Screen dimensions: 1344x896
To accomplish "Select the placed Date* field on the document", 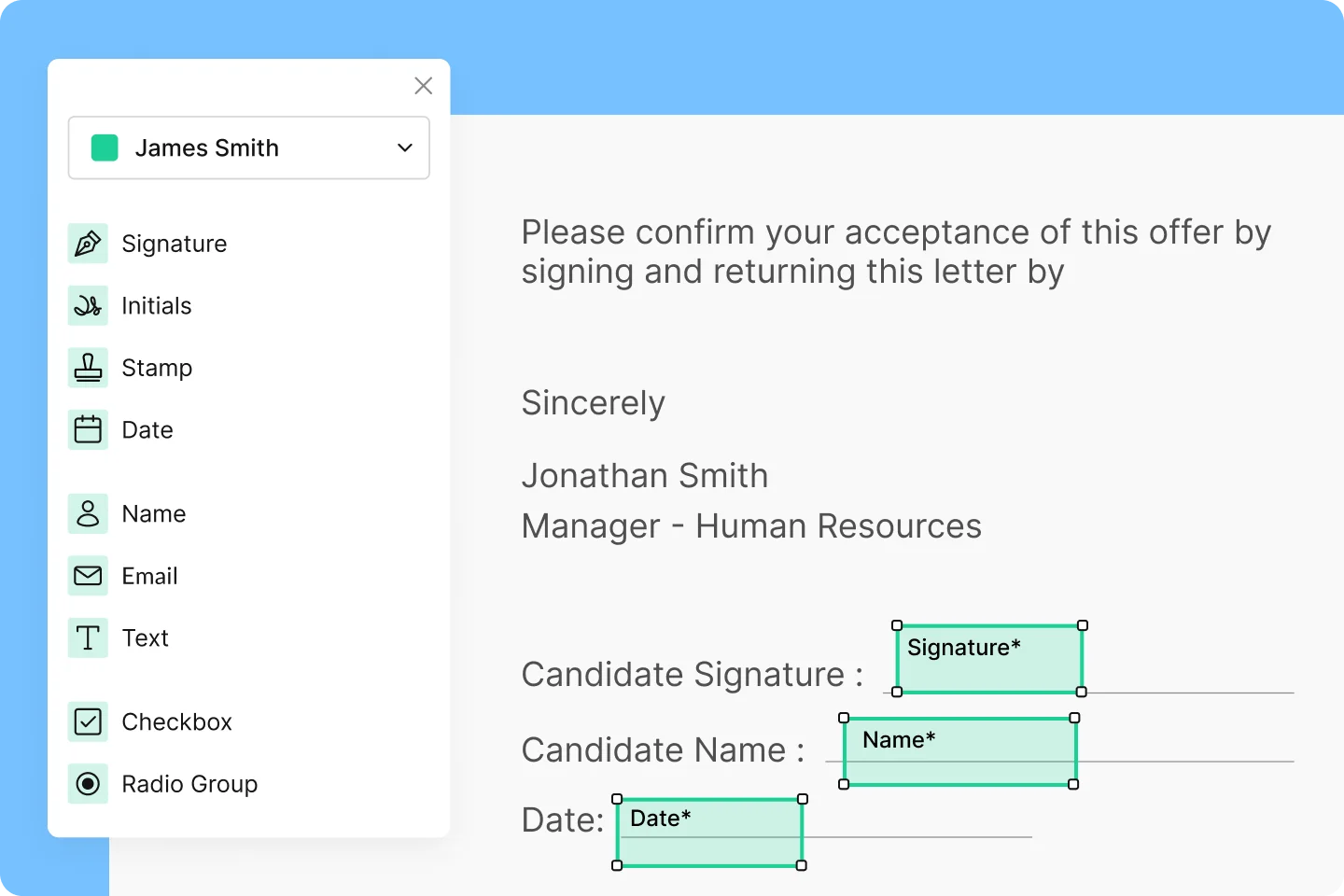I will (709, 832).
